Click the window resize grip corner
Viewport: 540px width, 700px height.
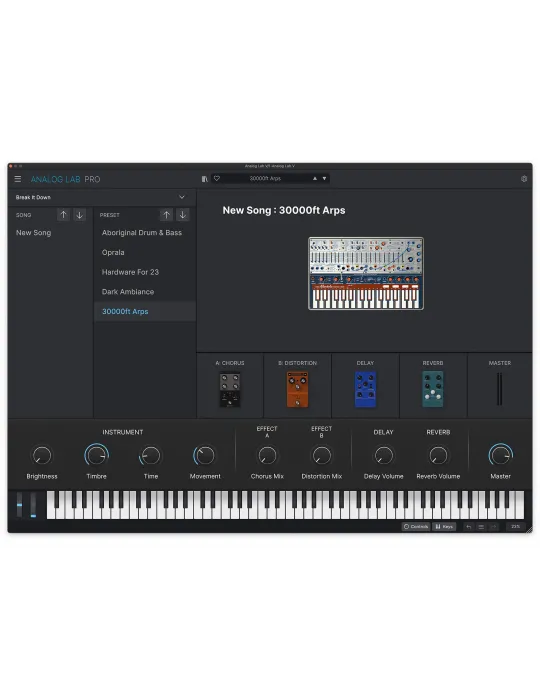point(529,530)
